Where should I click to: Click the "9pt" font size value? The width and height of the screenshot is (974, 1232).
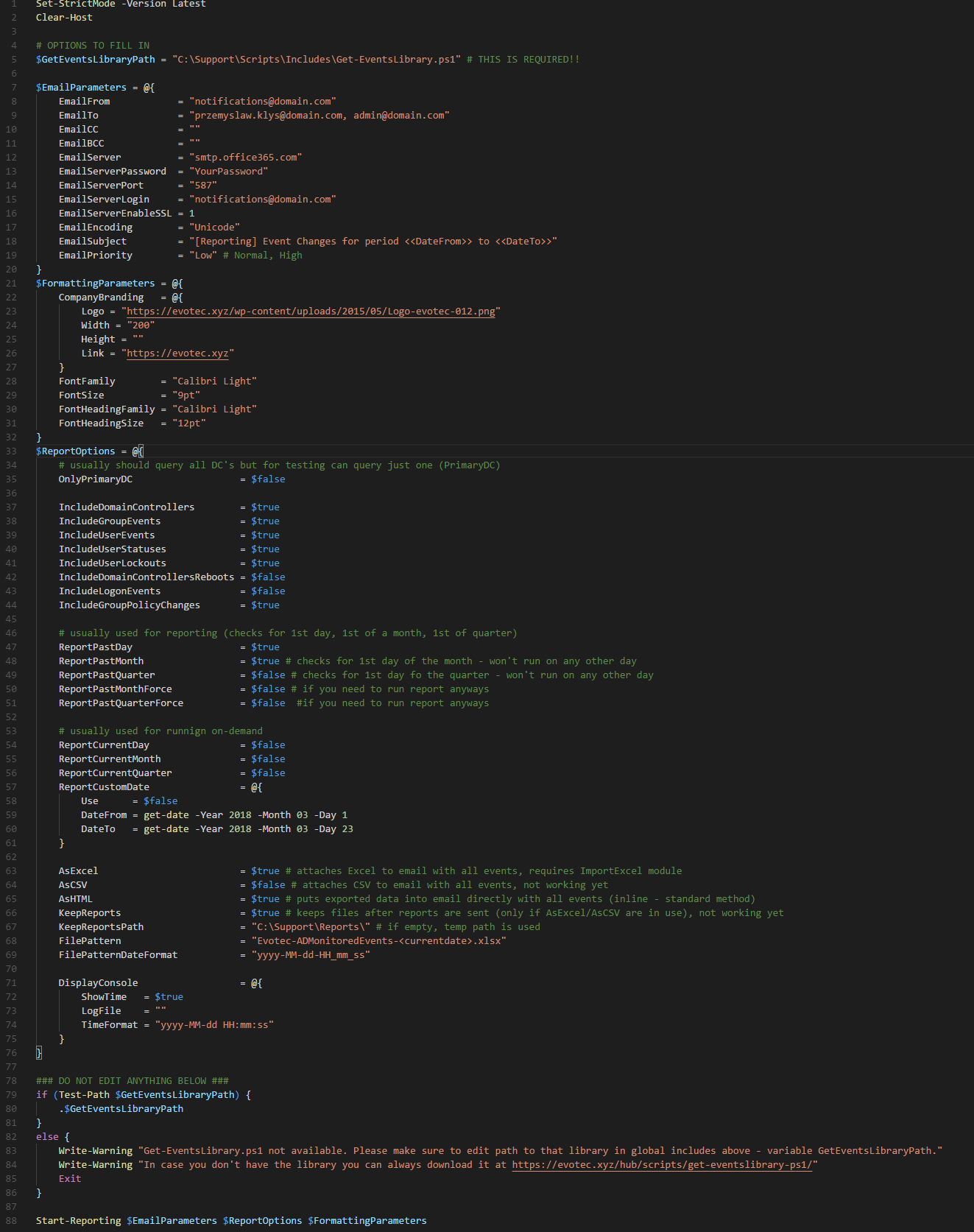coord(186,395)
